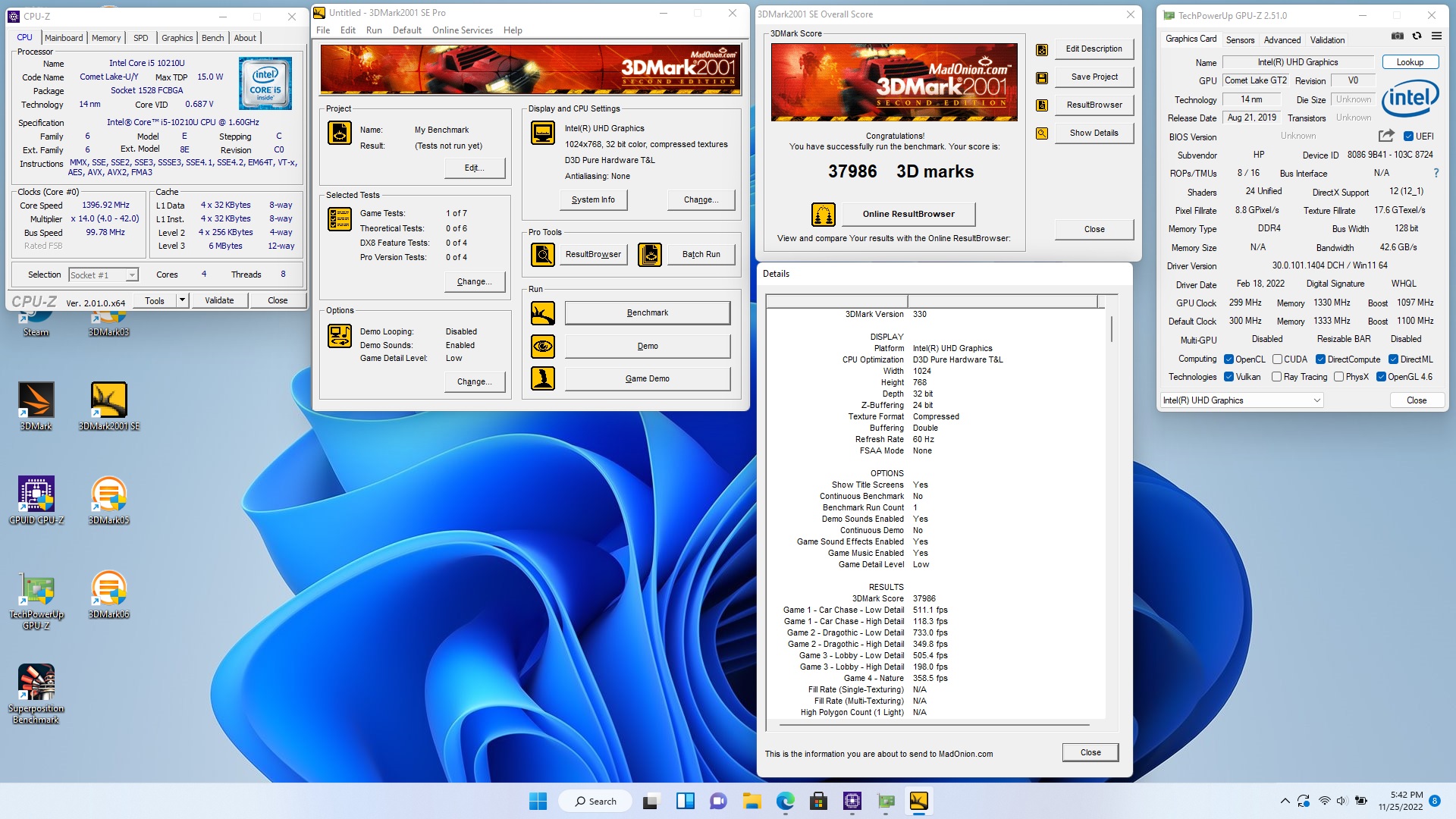
Task: Toggle the PhysX checkbox in GPU-Z
Action: click(1338, 377)
